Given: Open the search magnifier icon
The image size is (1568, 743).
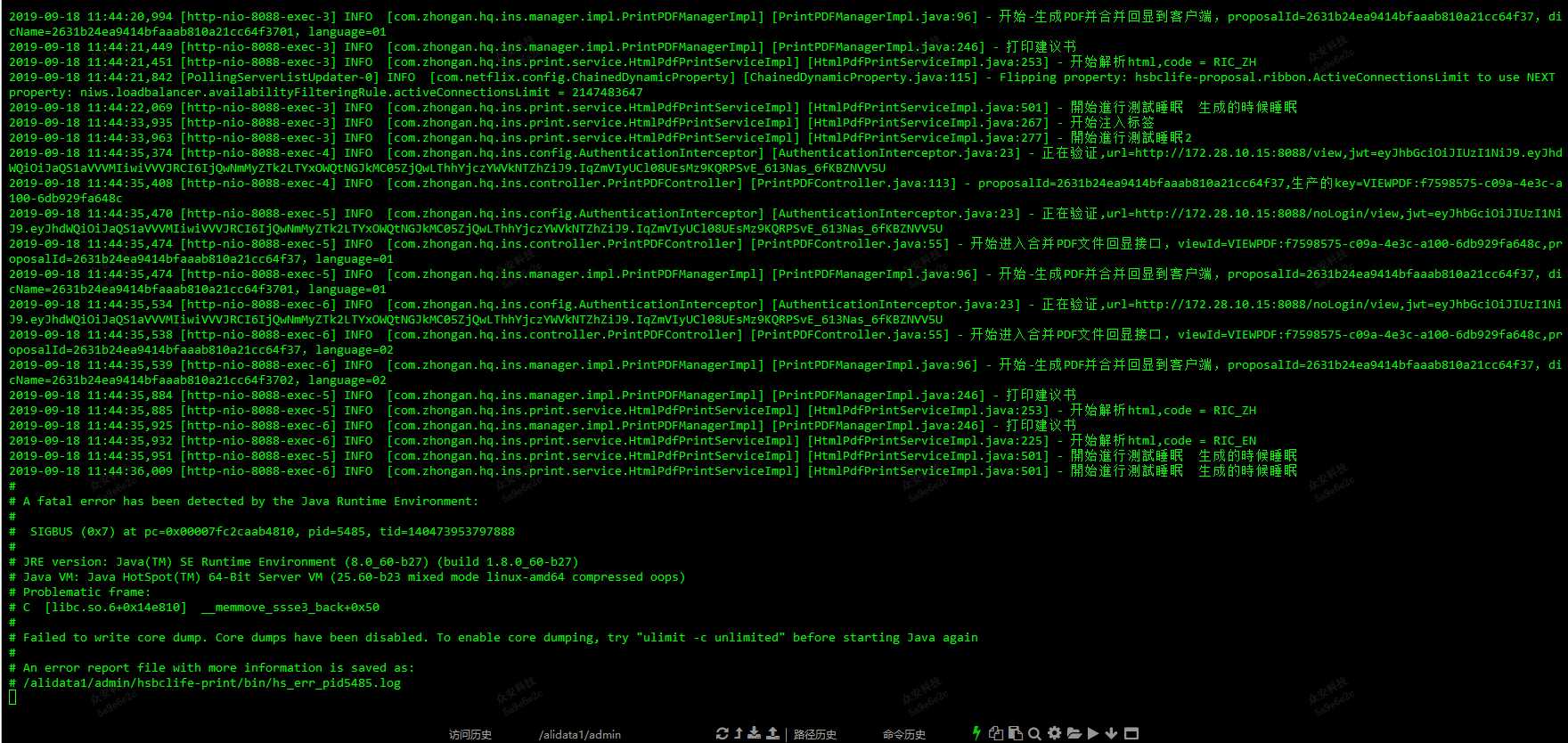Looking at the screenshot, I should coord(1034,733).
